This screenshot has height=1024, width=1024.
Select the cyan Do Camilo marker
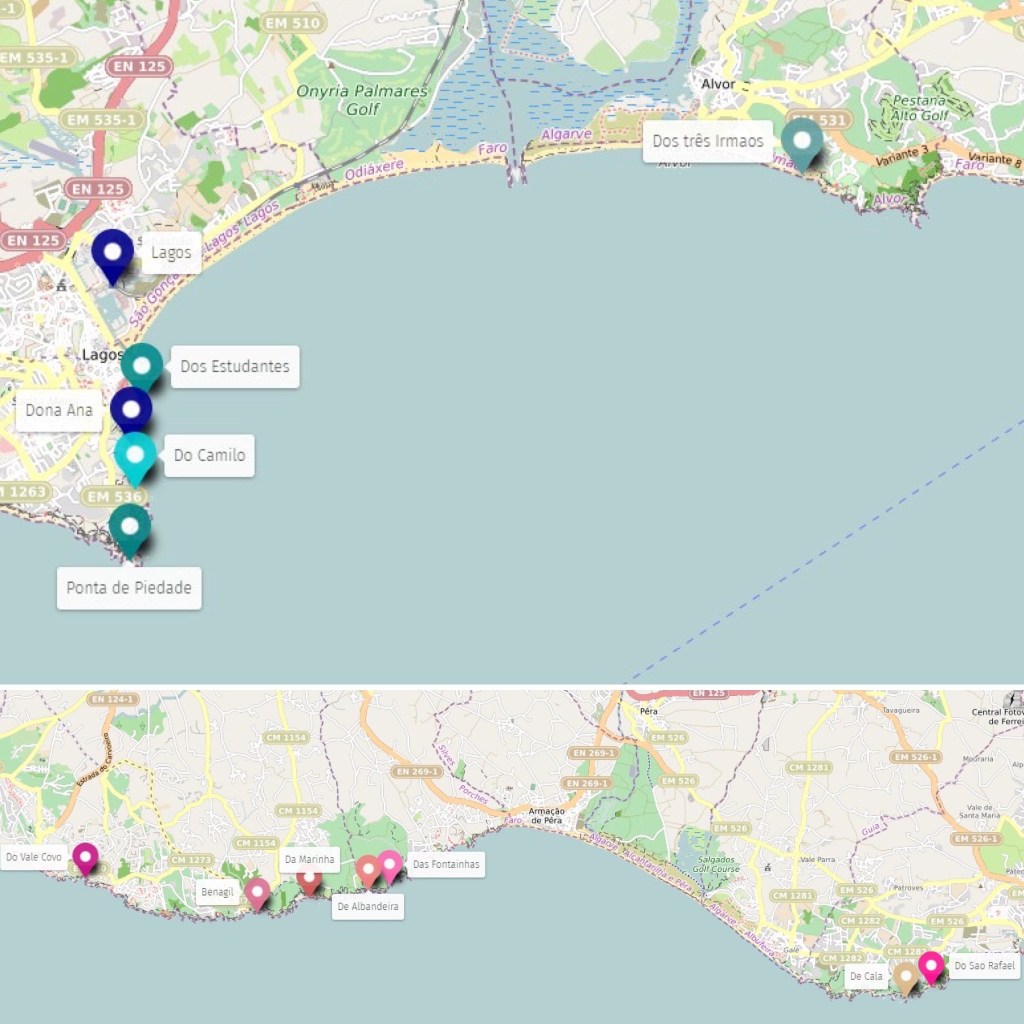tap(135, 458)
